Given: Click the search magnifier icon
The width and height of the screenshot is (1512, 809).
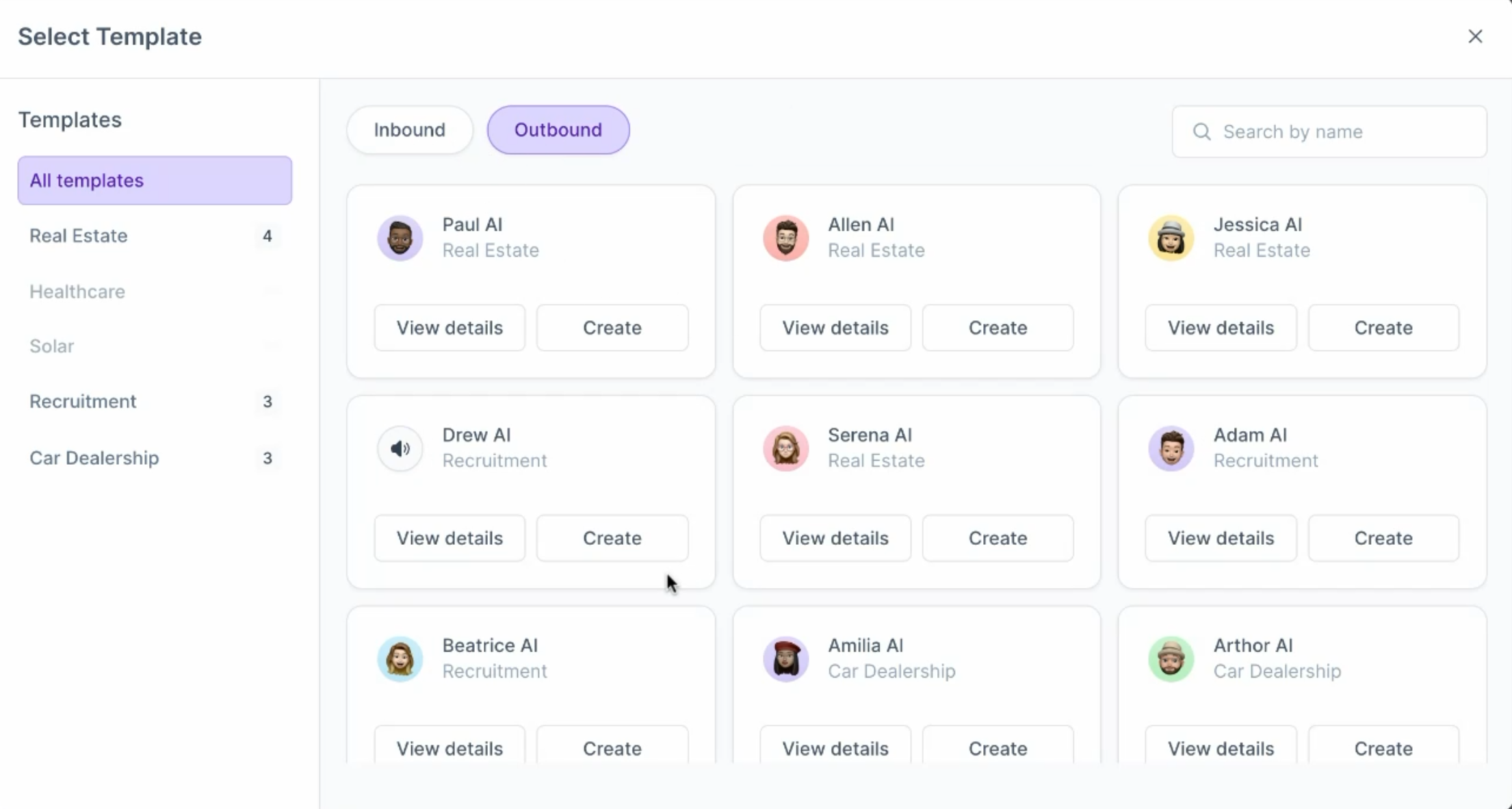Looking at the screenshot, I should click(x=1201, y=131).
